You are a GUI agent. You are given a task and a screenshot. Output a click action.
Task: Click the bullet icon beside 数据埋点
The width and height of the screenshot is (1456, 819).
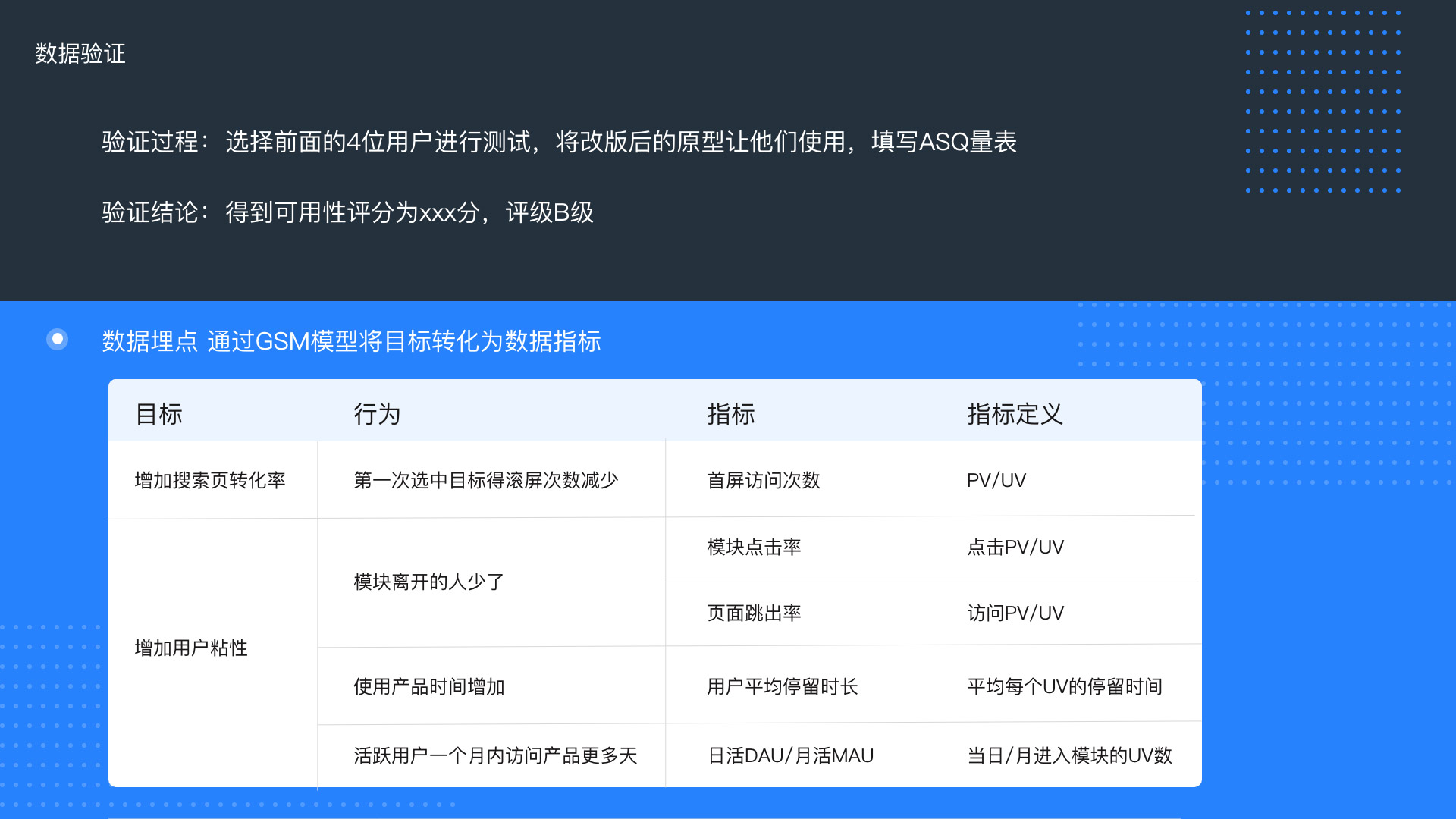tap(57, 339)
